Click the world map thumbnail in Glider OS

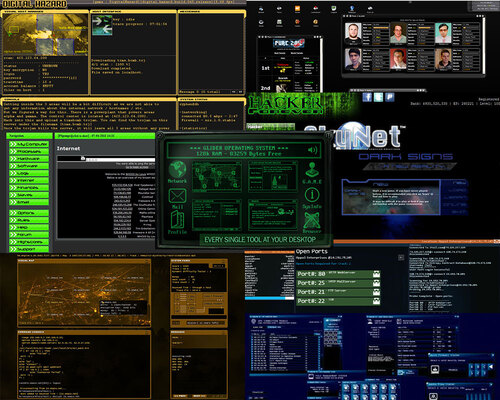pos(217,177)
